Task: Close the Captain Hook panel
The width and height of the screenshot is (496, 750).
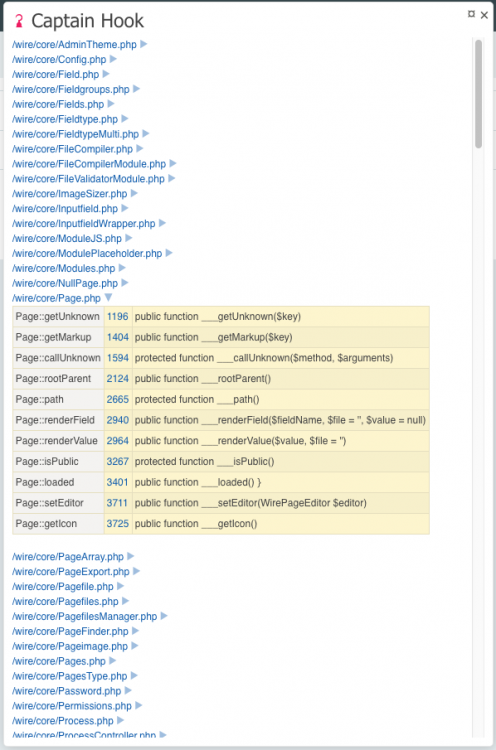Action: tap(484, 15)
